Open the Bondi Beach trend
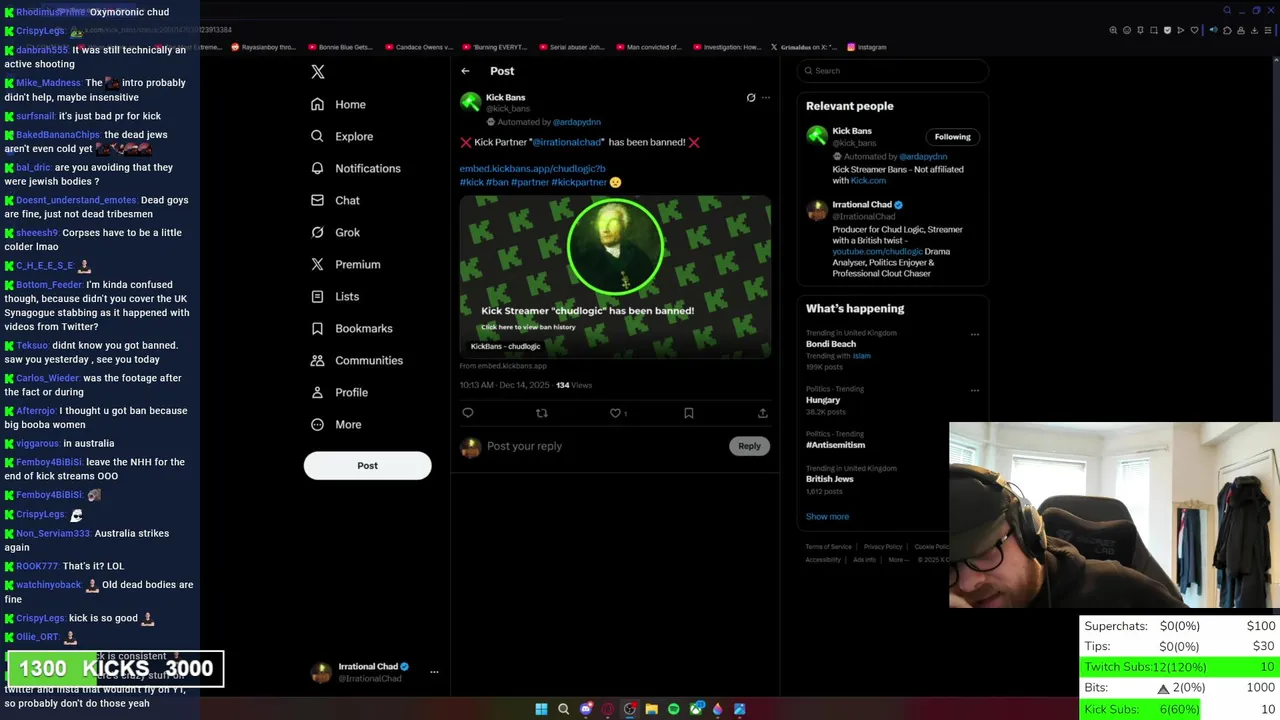Viewport: 1280px width, 720px height. [x=831, y=344]
